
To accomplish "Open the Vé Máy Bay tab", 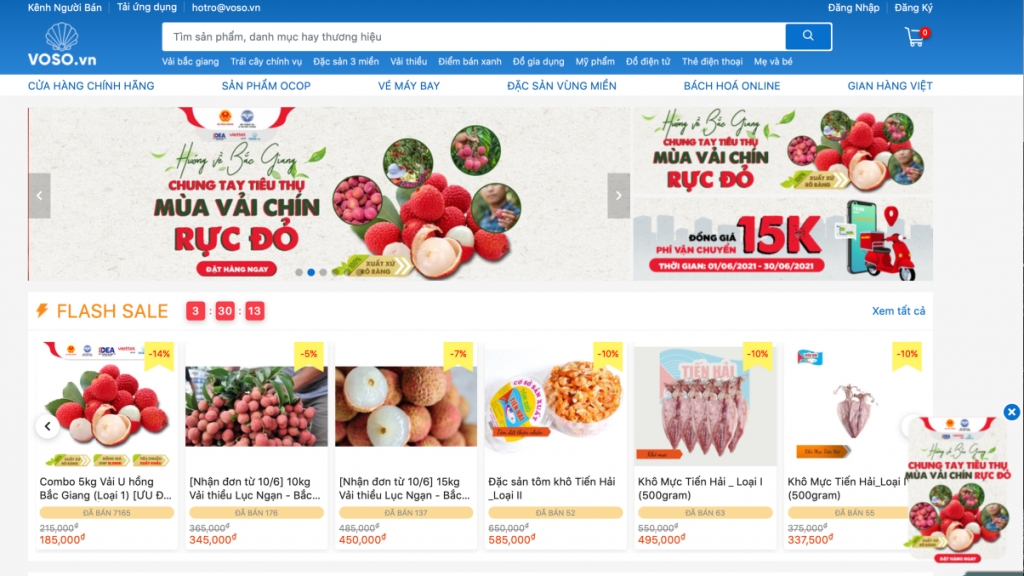I will click(409, 86).
